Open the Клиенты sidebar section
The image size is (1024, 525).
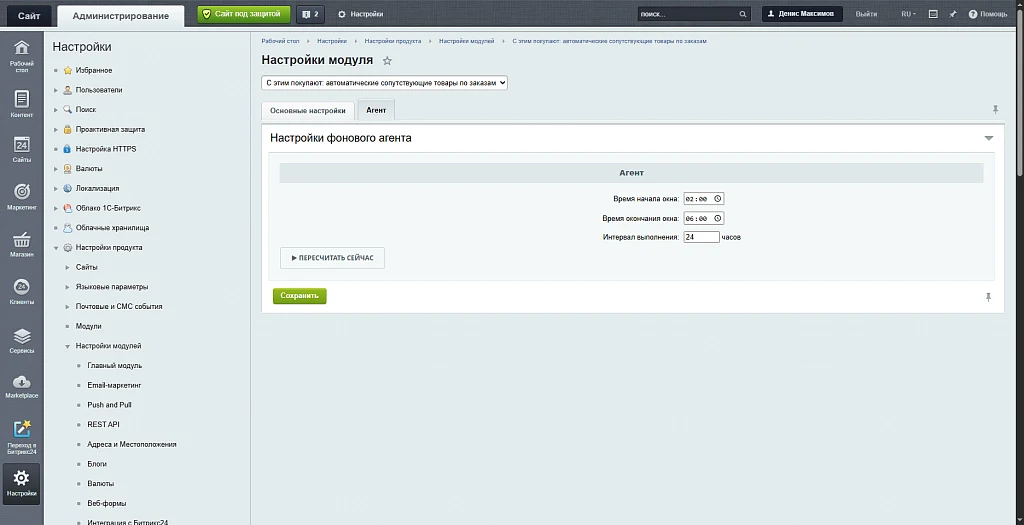tap(22, 292)
